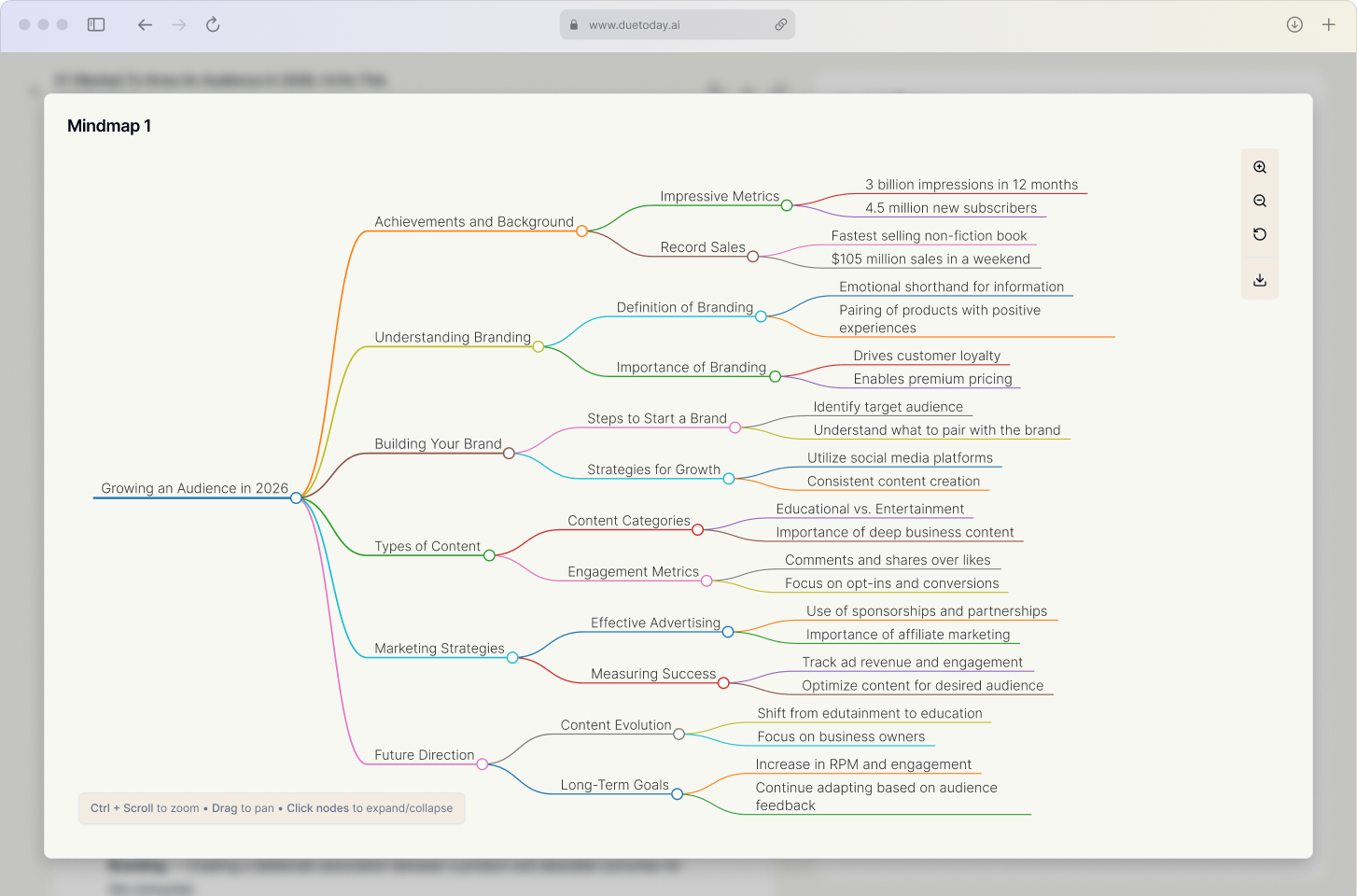The height and width of the screenshot is (896, 1357).
Task: Click the Record Sales node
Action: [x=753, y=255]
